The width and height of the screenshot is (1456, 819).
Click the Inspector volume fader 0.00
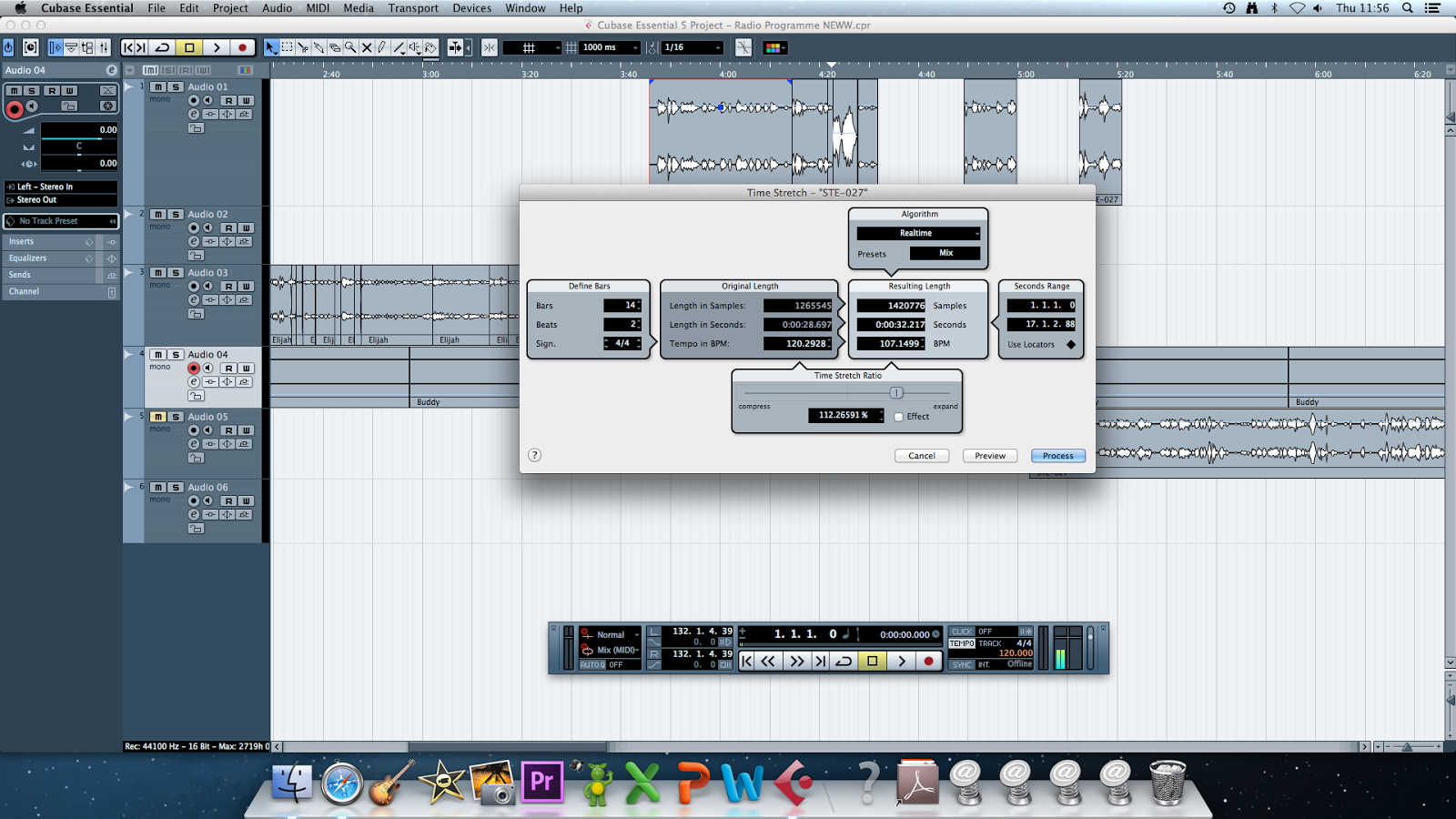coord(79,130)
